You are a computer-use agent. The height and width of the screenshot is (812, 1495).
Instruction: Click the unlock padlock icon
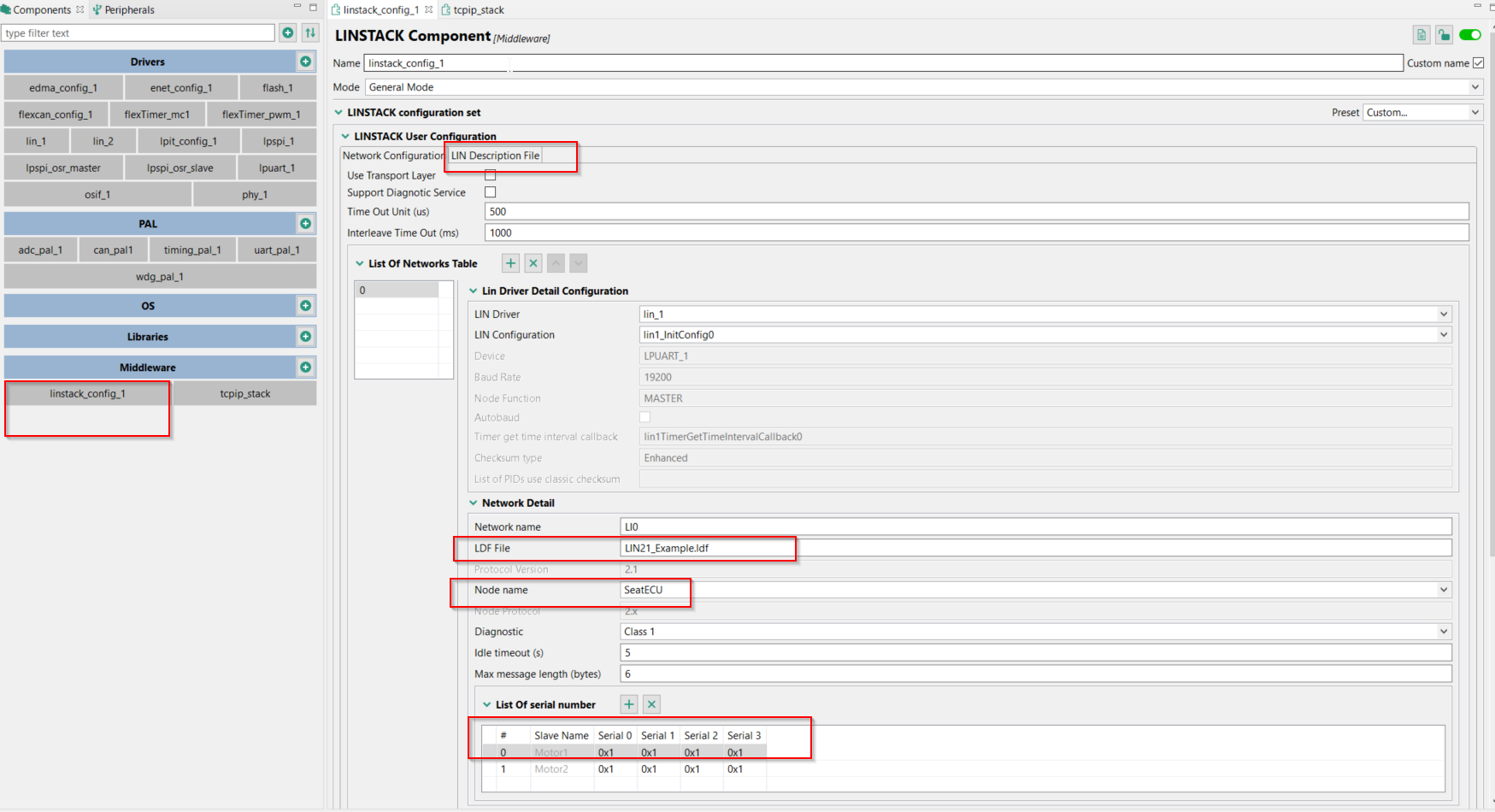(1445, 34)
